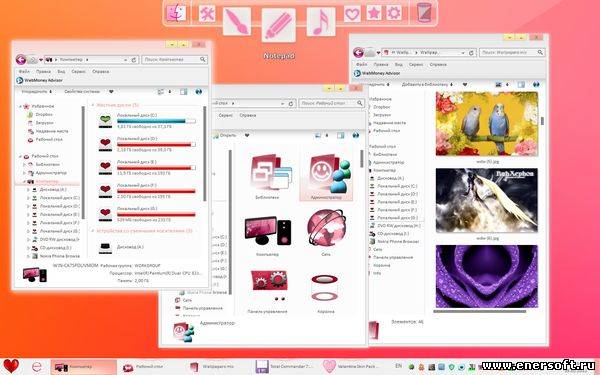
Task: Click blue usage bar of disk C:
Action: (x=156, y=121)
